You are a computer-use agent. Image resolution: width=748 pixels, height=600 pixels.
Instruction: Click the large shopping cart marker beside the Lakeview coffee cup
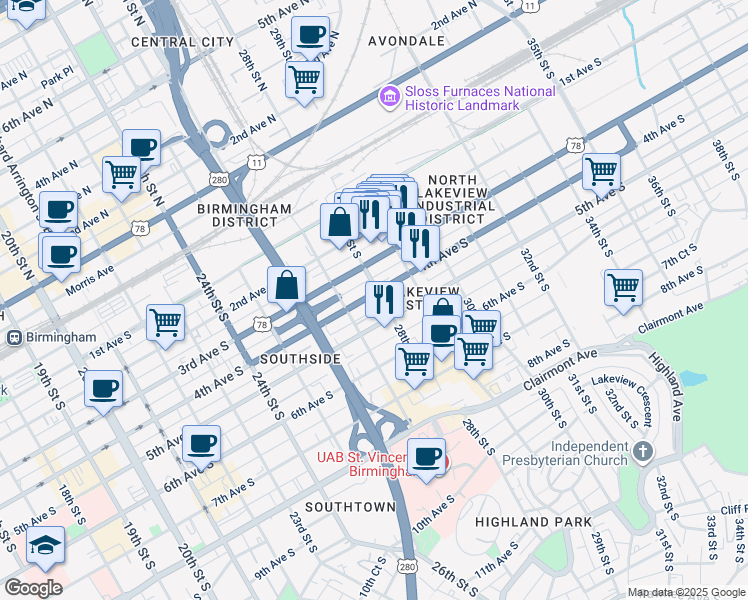click(x=473, y=353)
